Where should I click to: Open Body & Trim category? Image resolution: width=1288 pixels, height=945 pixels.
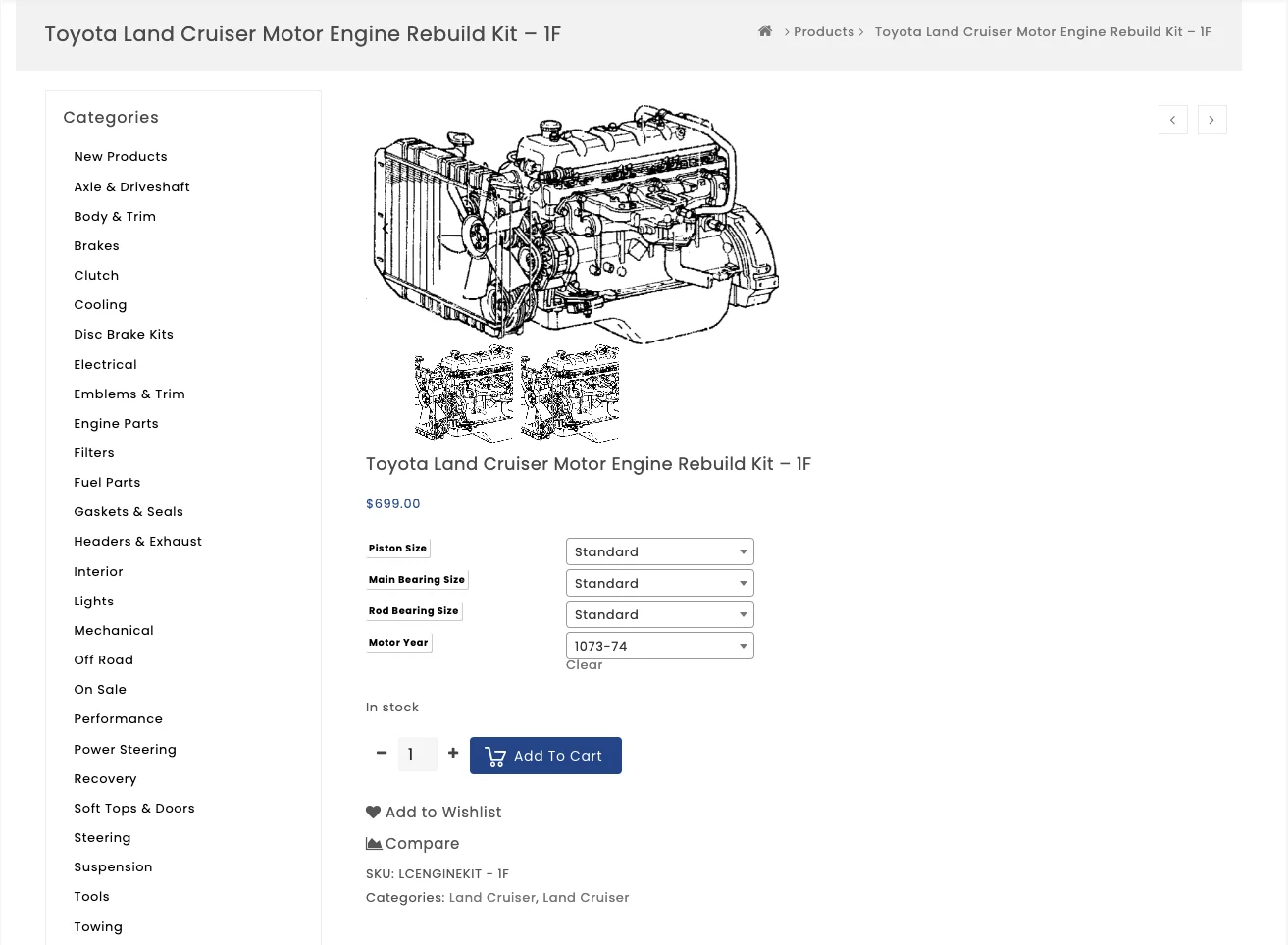115,216
